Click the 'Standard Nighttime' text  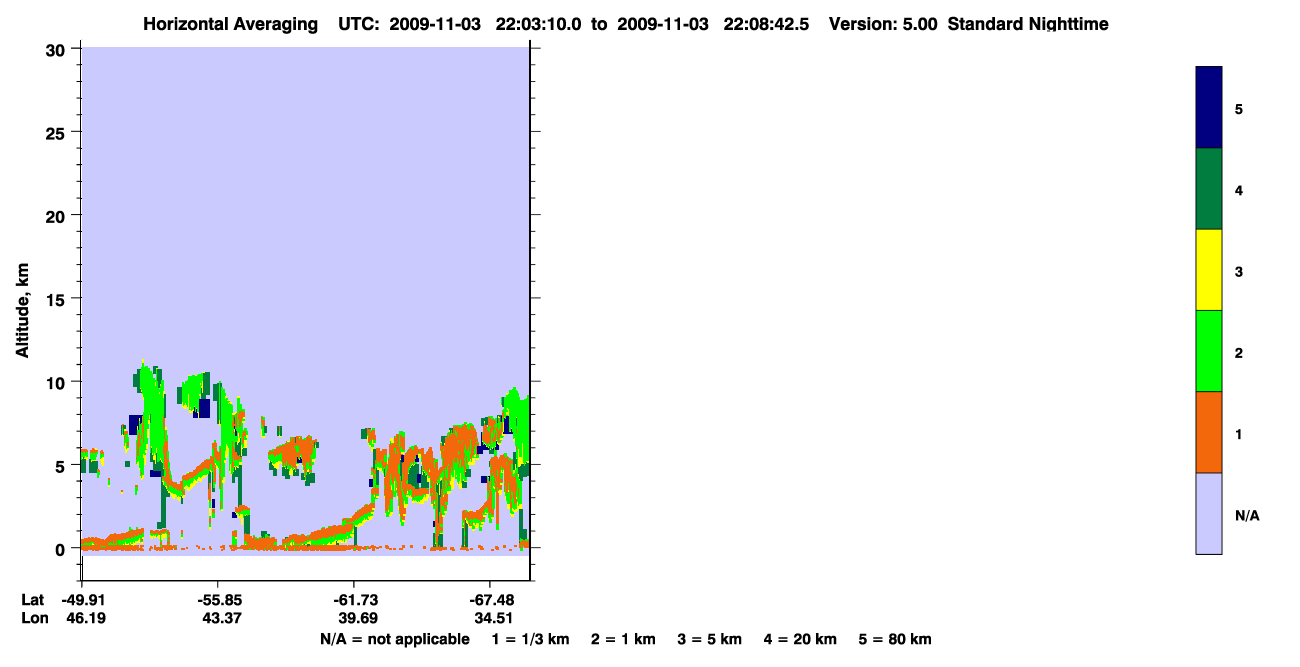[1028, 24]
